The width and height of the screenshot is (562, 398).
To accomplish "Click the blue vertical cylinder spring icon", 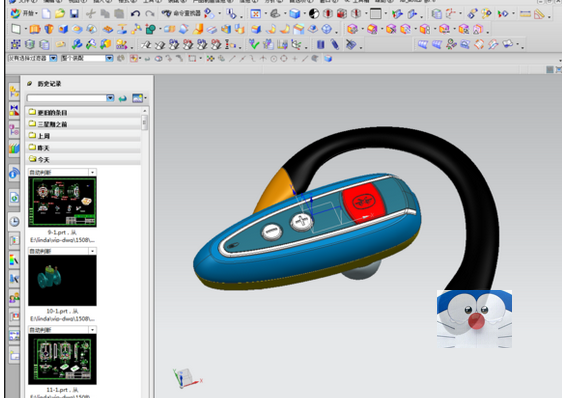I will click(320, 44).
